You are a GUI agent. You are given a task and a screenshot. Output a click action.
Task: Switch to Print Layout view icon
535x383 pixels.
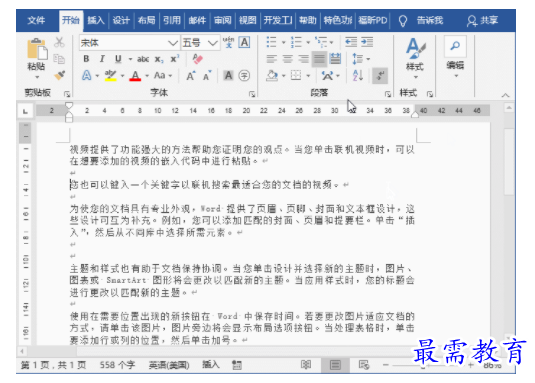(x=335, y=365)
